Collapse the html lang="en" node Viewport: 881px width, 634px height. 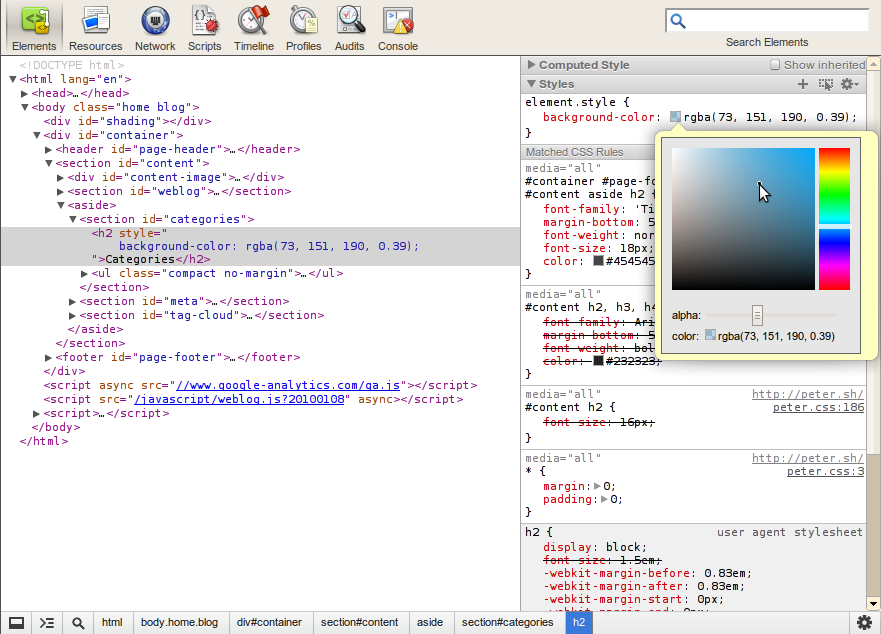pyautogui.click(x=13, y=79)
